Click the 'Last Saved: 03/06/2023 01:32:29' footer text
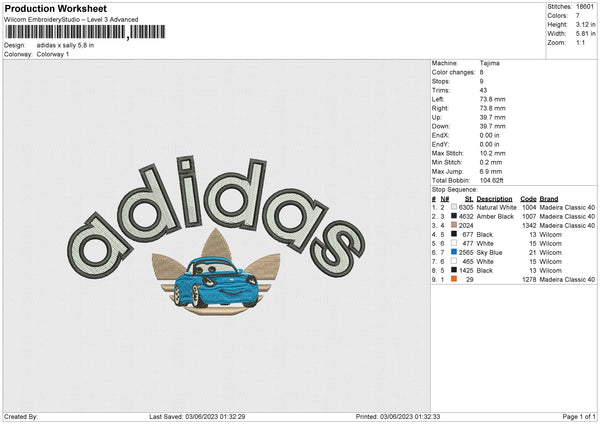 pyautogui.click(x=197, y=416)
